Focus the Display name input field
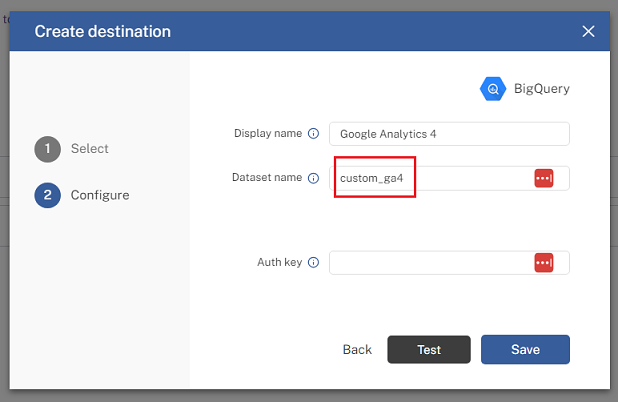618x402 pixels. [449, 134]
